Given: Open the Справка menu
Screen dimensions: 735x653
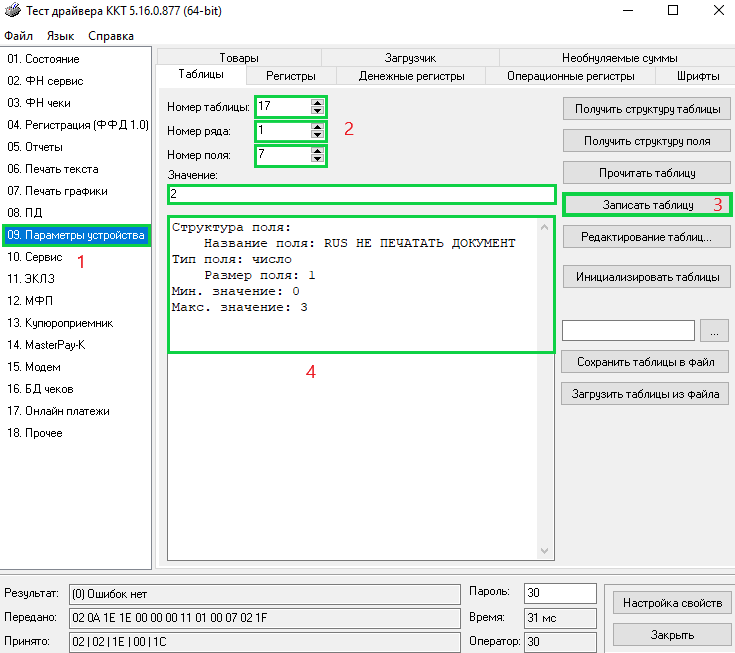Looking at the screenshot, I should tap(111, 36).
